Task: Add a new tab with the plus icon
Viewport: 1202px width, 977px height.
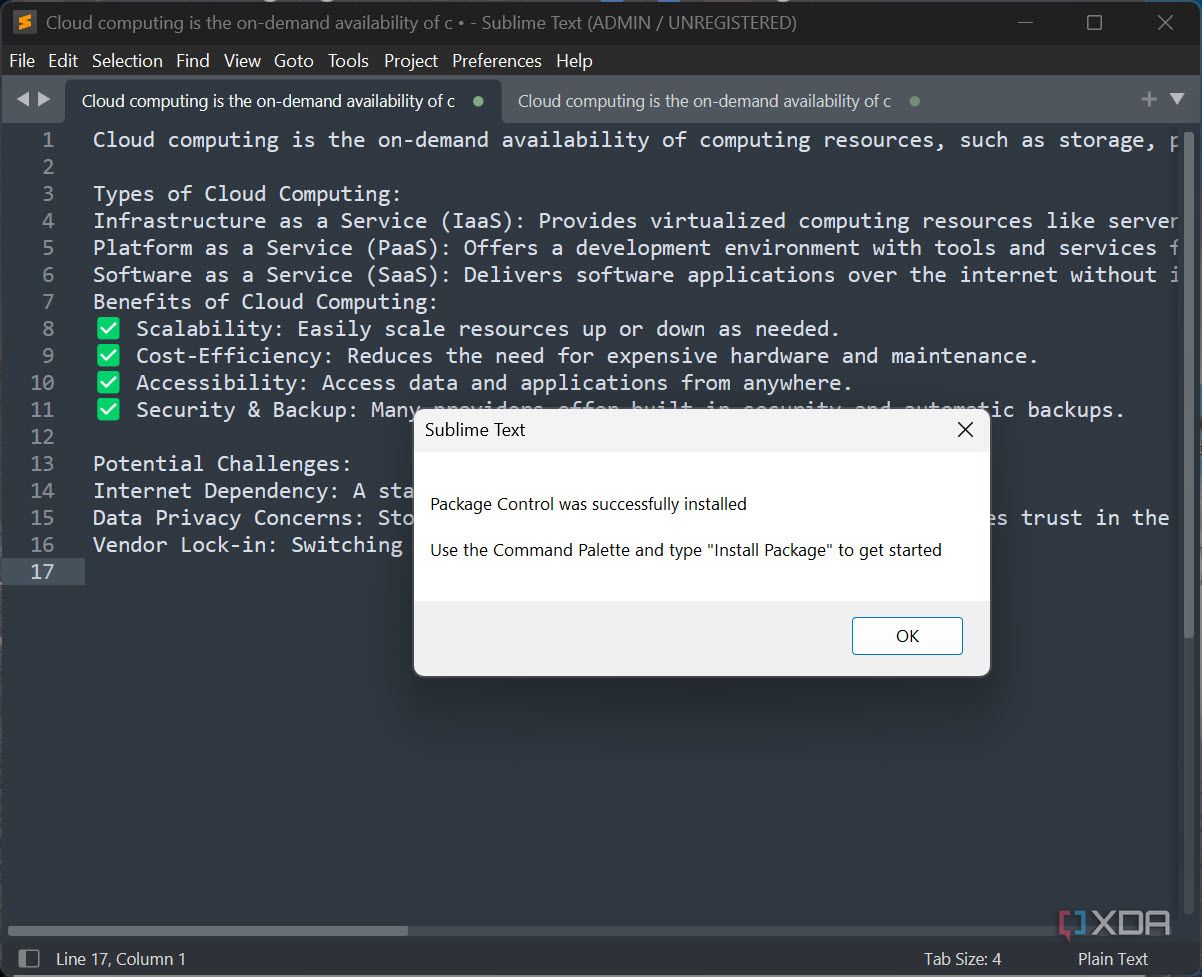Action: (1149, 99)
